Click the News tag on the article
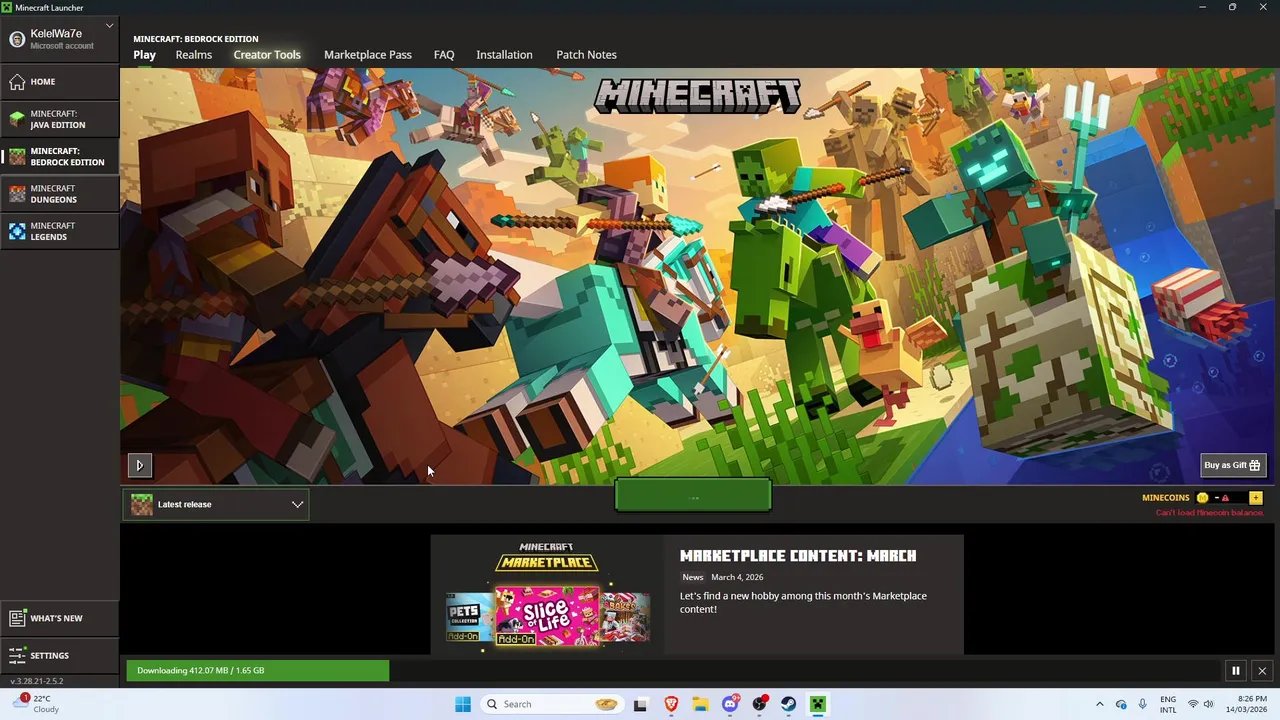 (693, 577)
